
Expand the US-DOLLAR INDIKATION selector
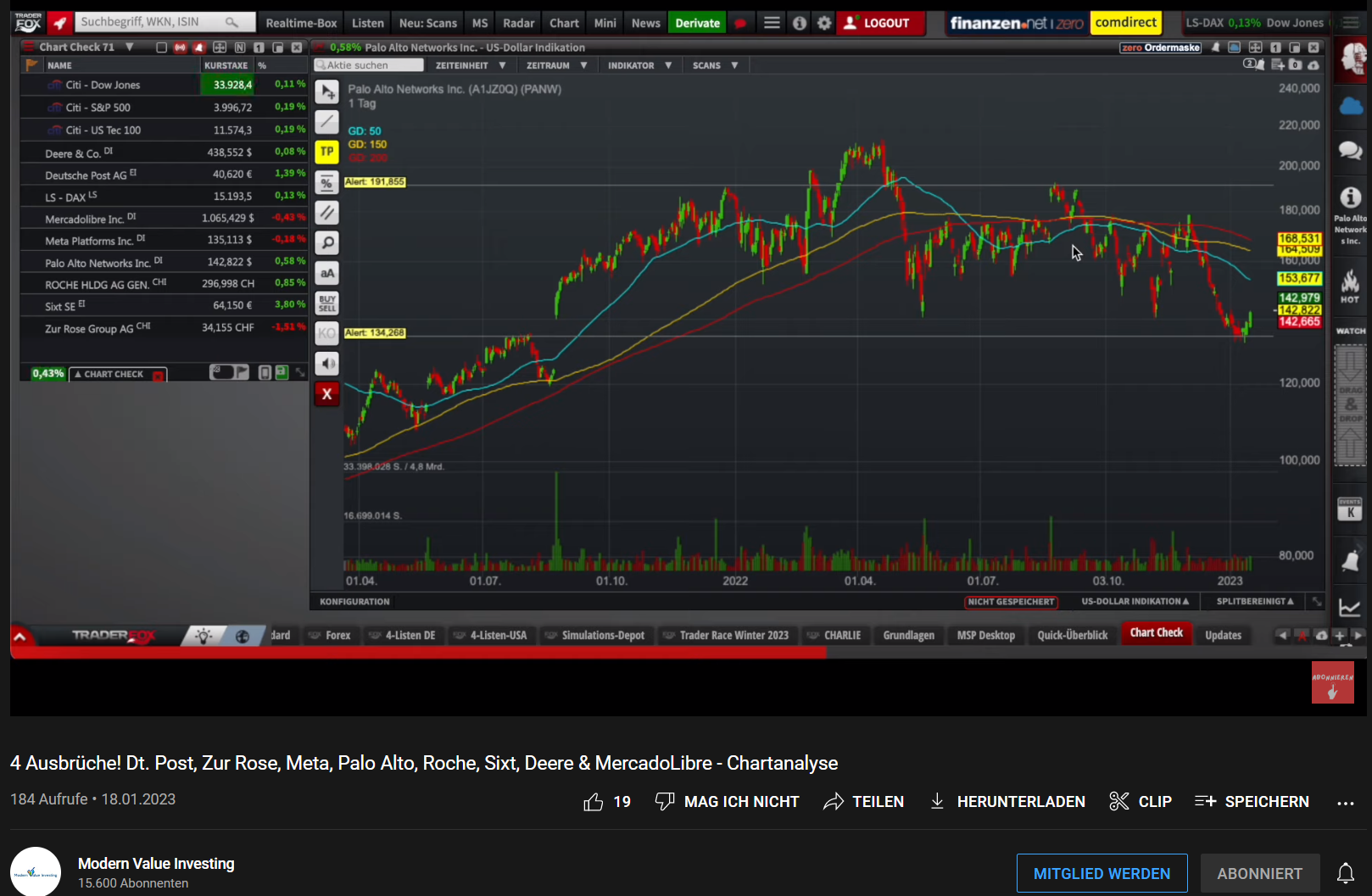click(1135, 602)
